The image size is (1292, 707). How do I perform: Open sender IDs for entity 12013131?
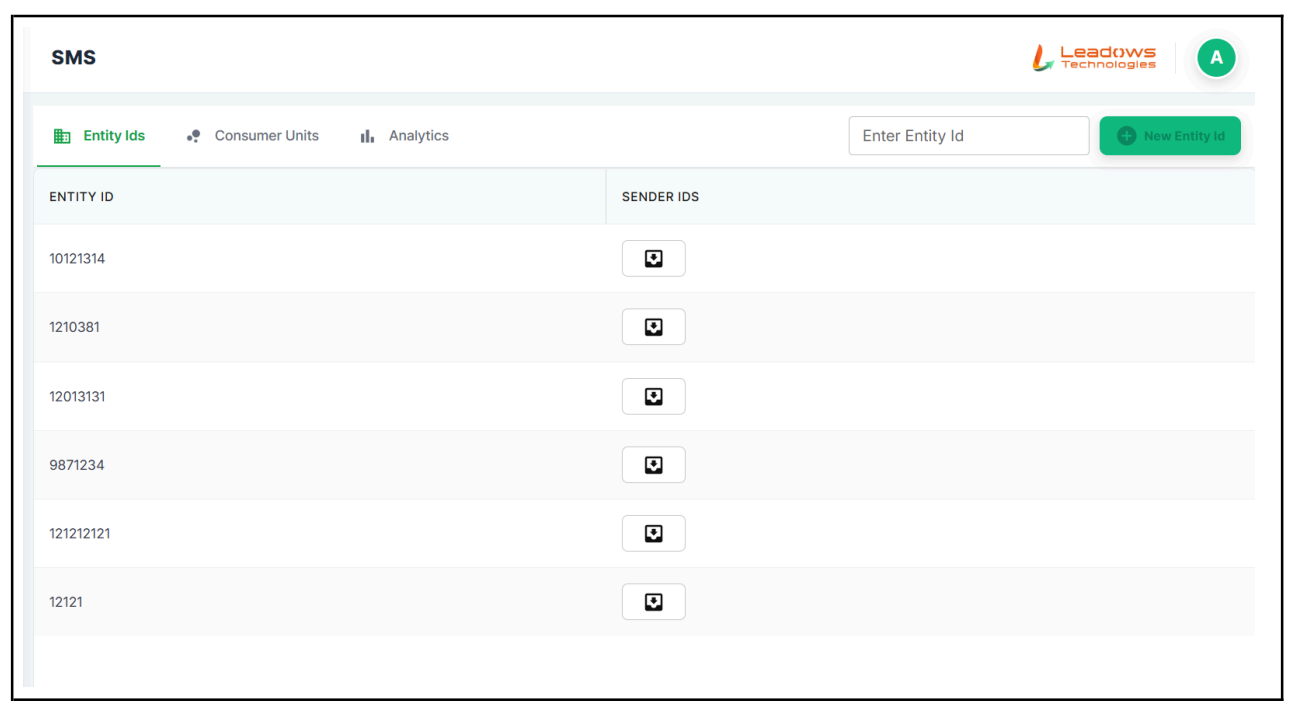point(653,397)
